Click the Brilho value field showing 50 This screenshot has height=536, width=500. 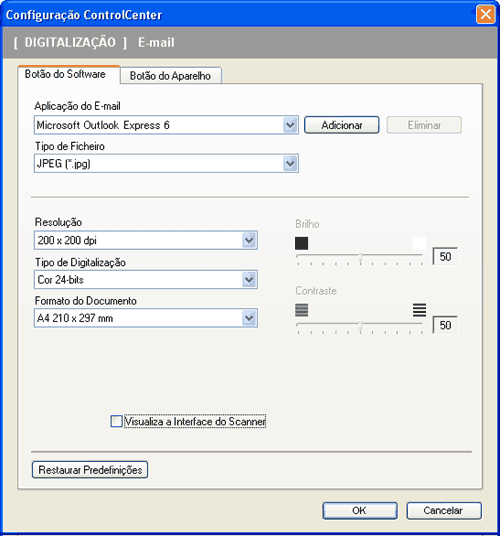445,256
